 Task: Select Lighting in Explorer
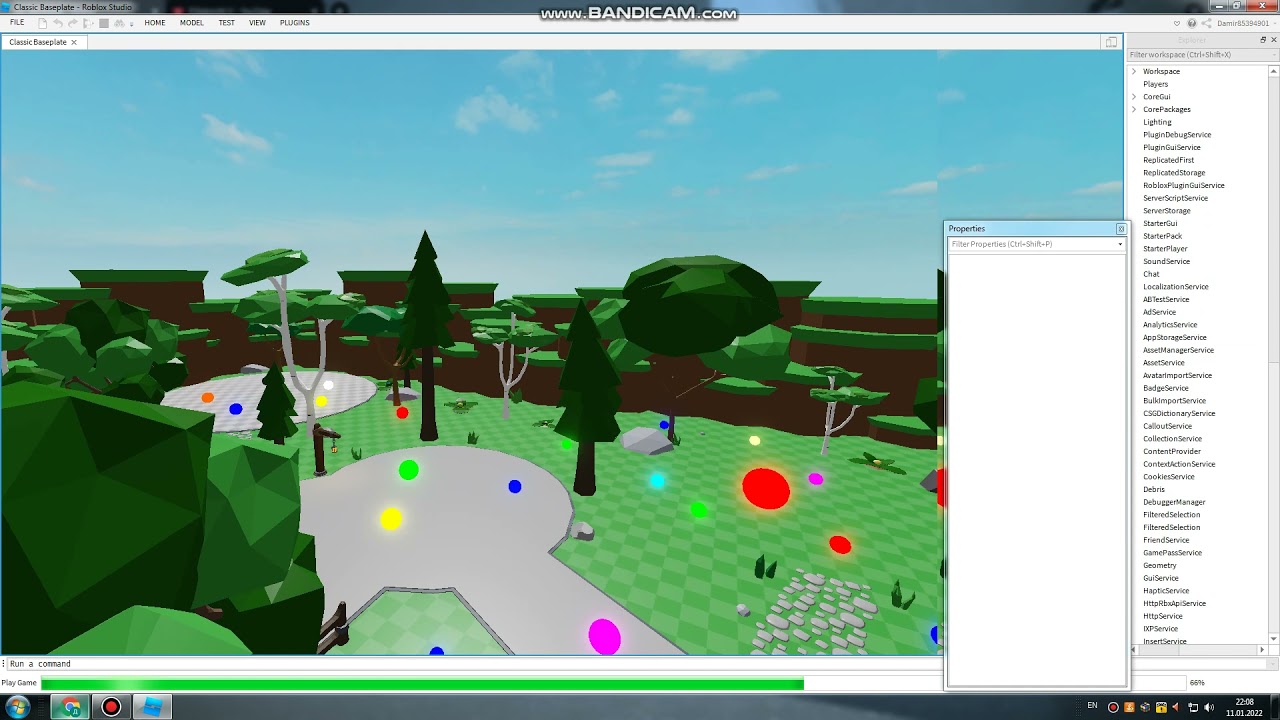[1157, 122]
